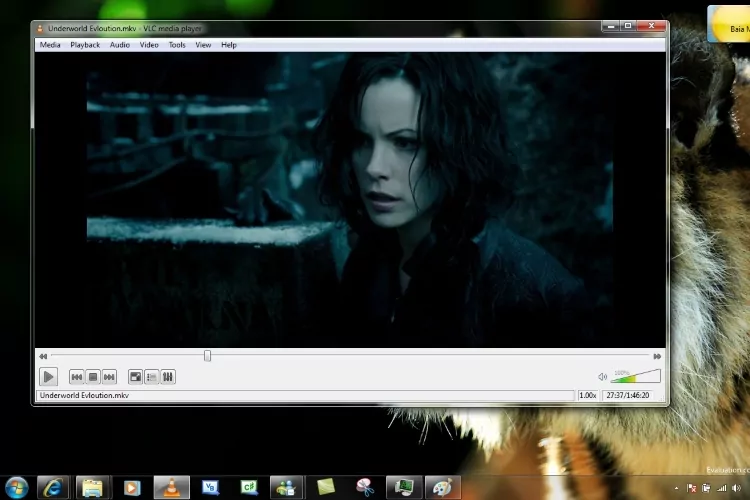Show hidden tray icons arrow
The image size is (750, 500).
[676, 489]
